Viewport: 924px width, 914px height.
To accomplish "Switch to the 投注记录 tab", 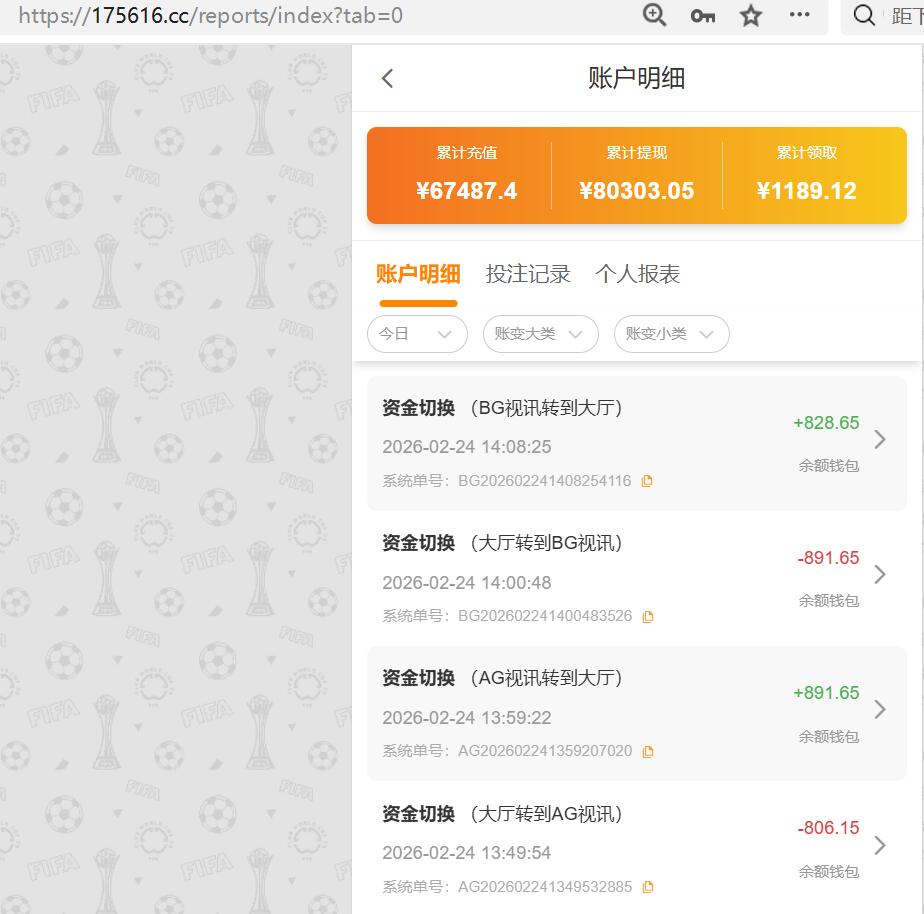I will coord(528,272).
